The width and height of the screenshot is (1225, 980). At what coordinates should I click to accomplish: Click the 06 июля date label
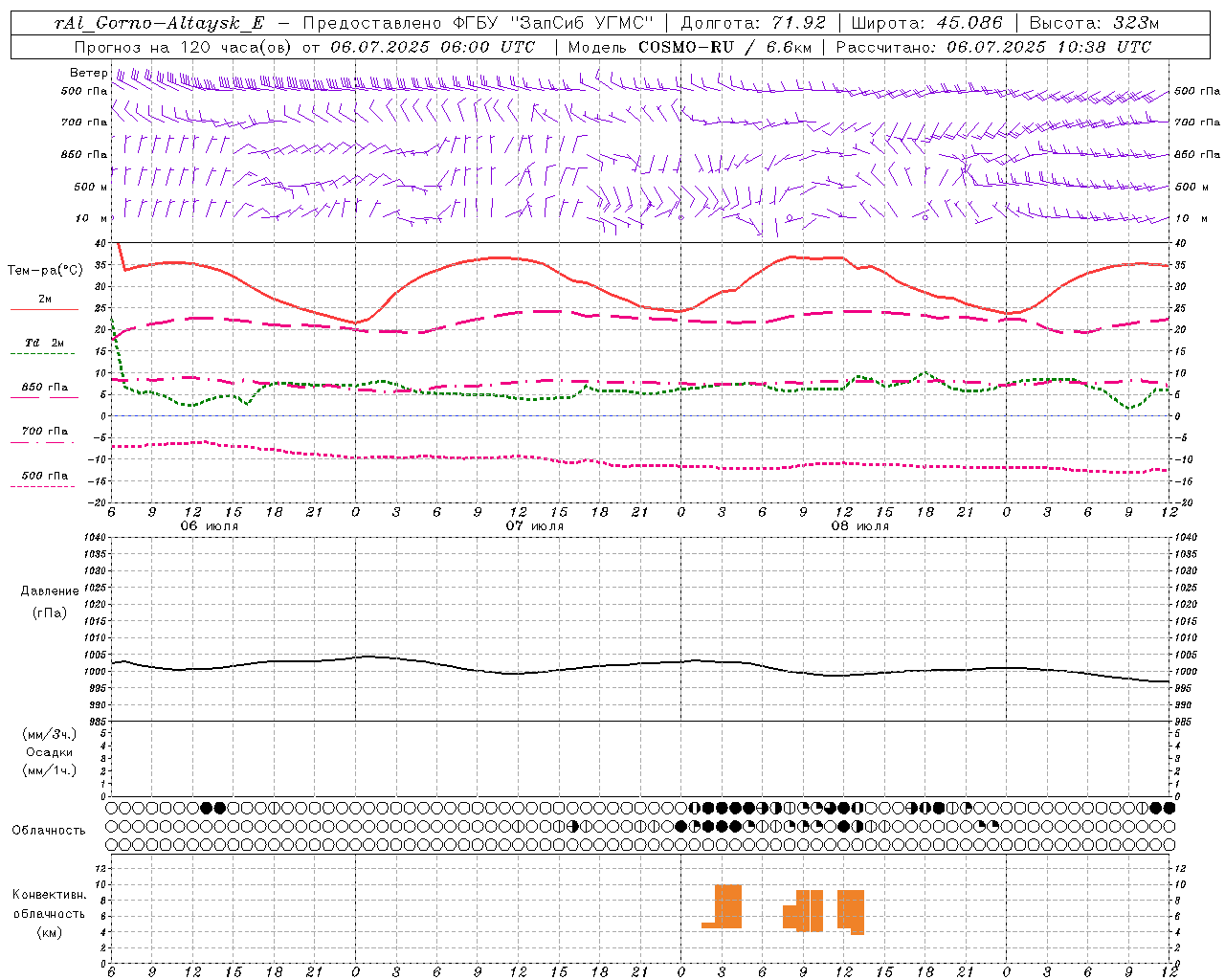pos(210,526)
